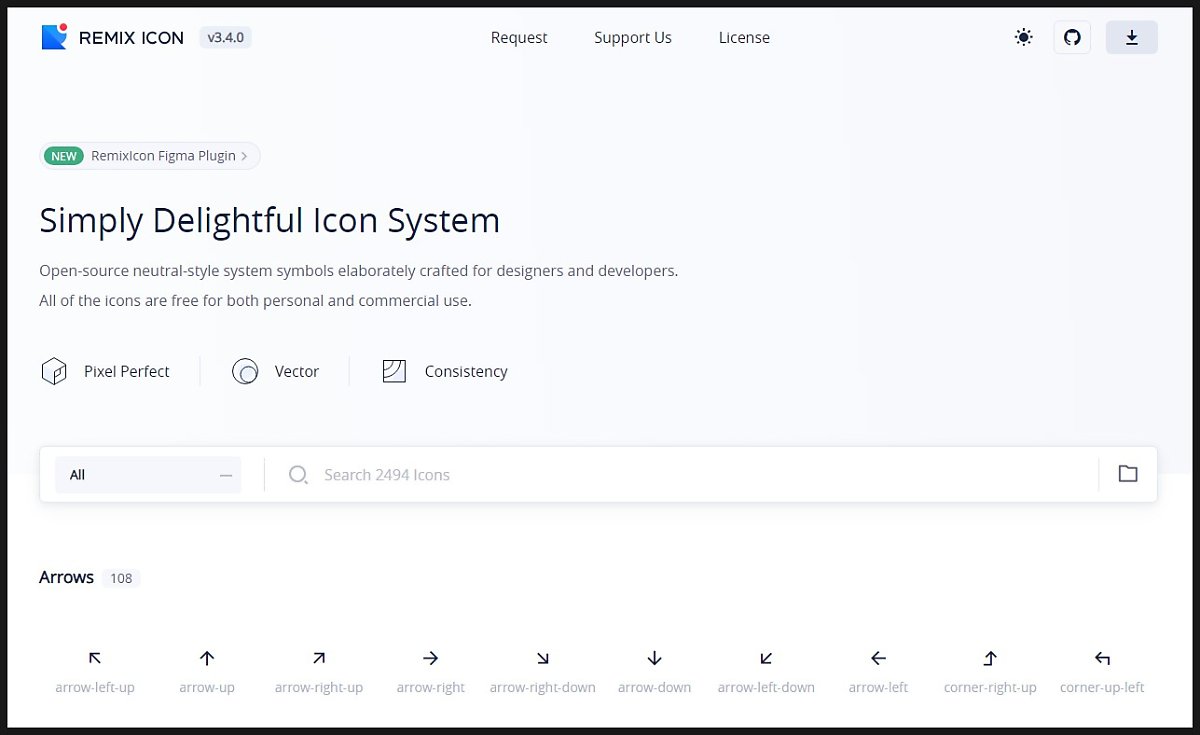Choose the corner-right-up icon
Image resolution: width=1200 pixels, height=735 pixels.
(x=990, y=658)
